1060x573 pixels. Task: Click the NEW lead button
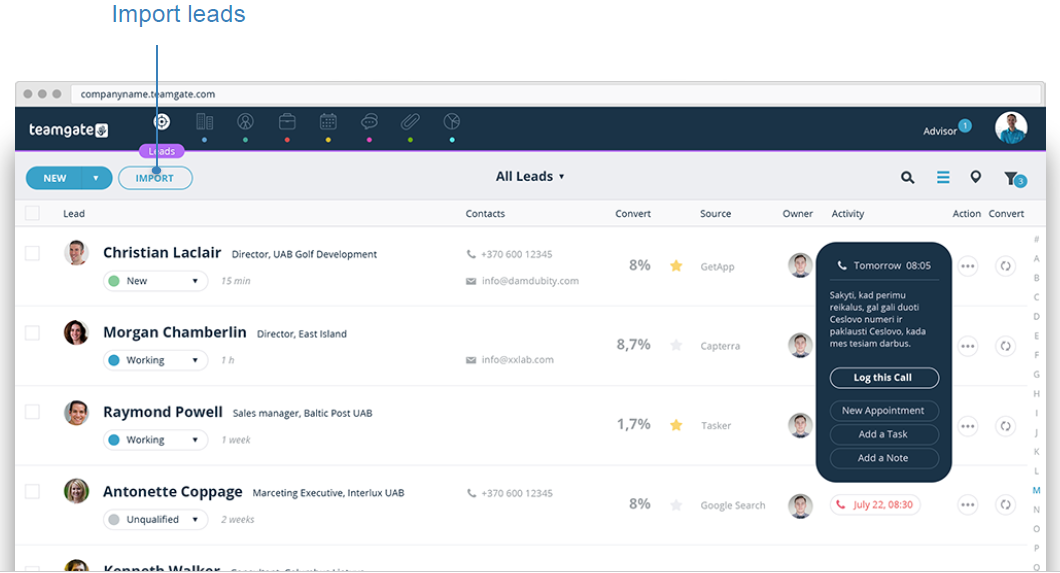(x=55, y=178)
